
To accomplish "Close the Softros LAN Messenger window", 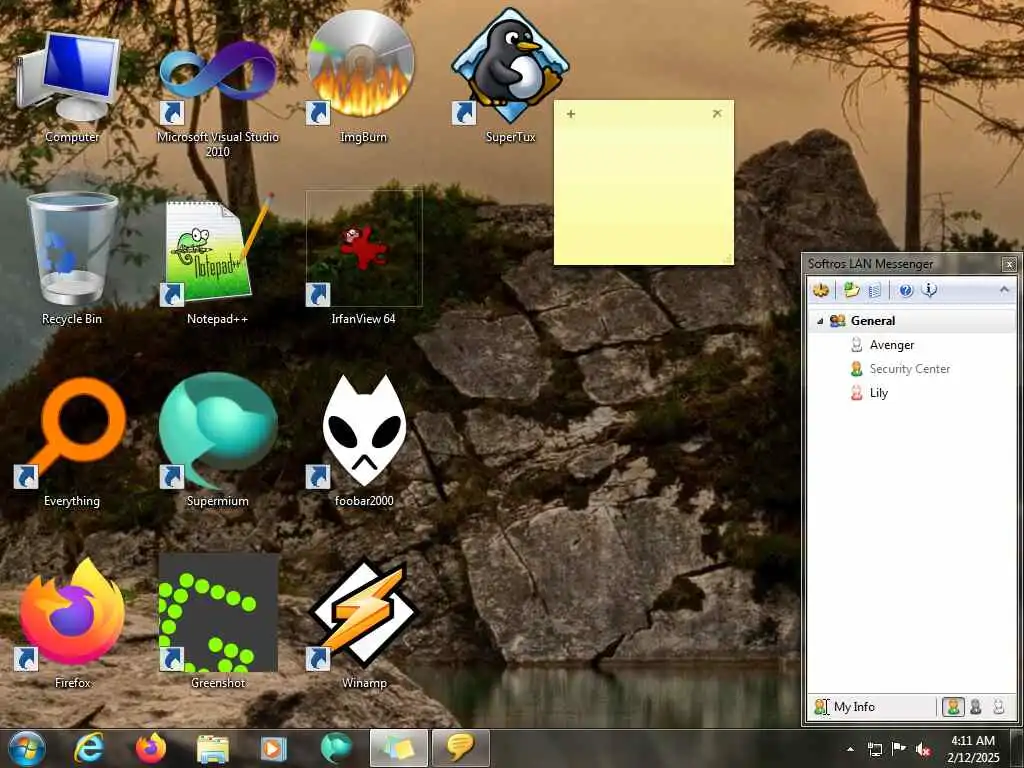I will click(1009, 264).
